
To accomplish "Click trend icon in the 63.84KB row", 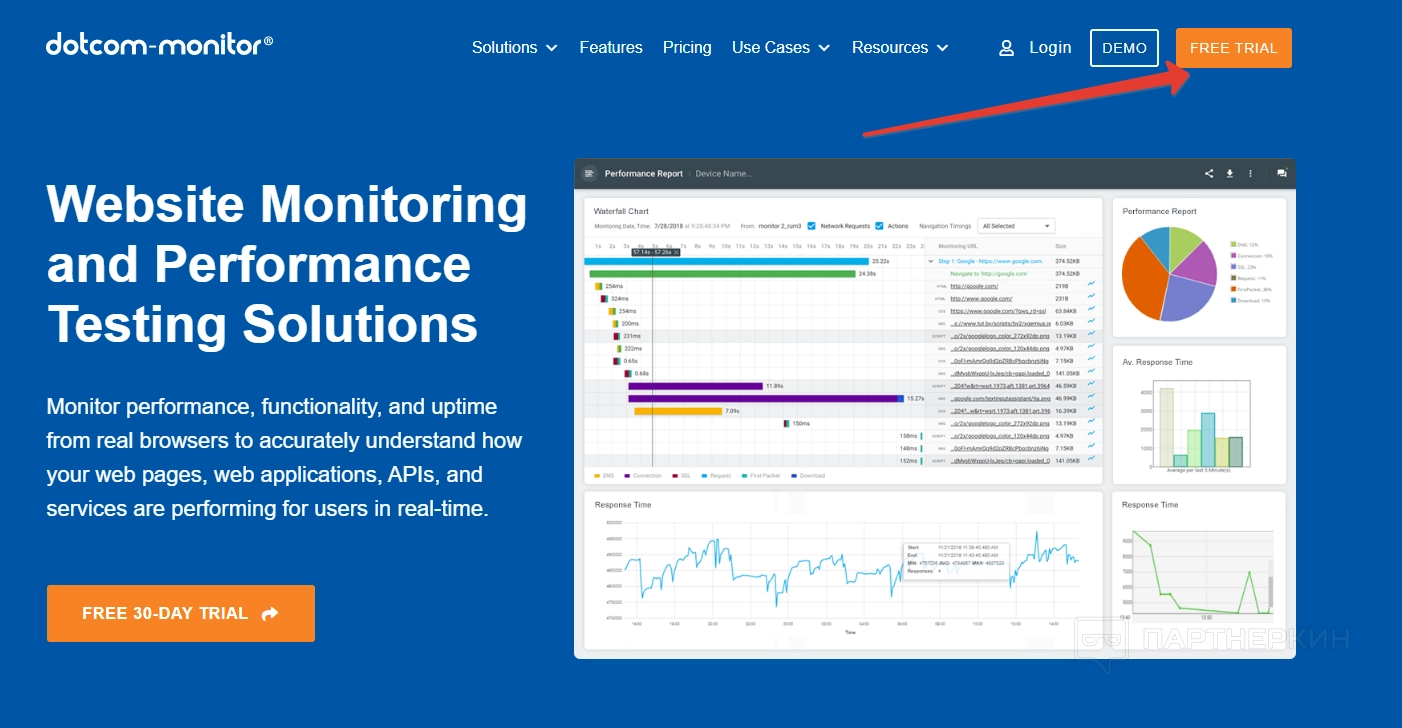I will [x=1091, y=309].
